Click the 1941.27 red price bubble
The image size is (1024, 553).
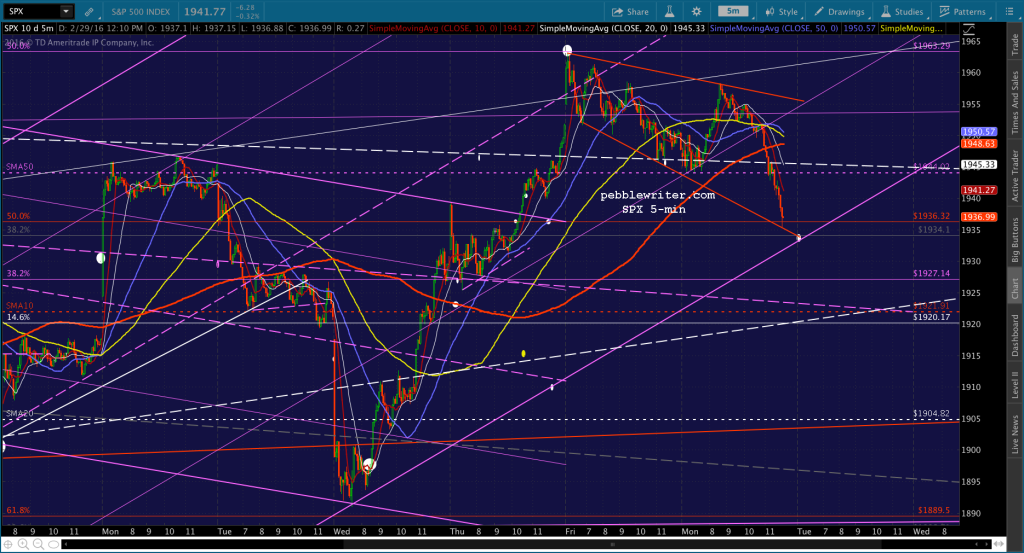pyautogui.click(x=978, y=191)
